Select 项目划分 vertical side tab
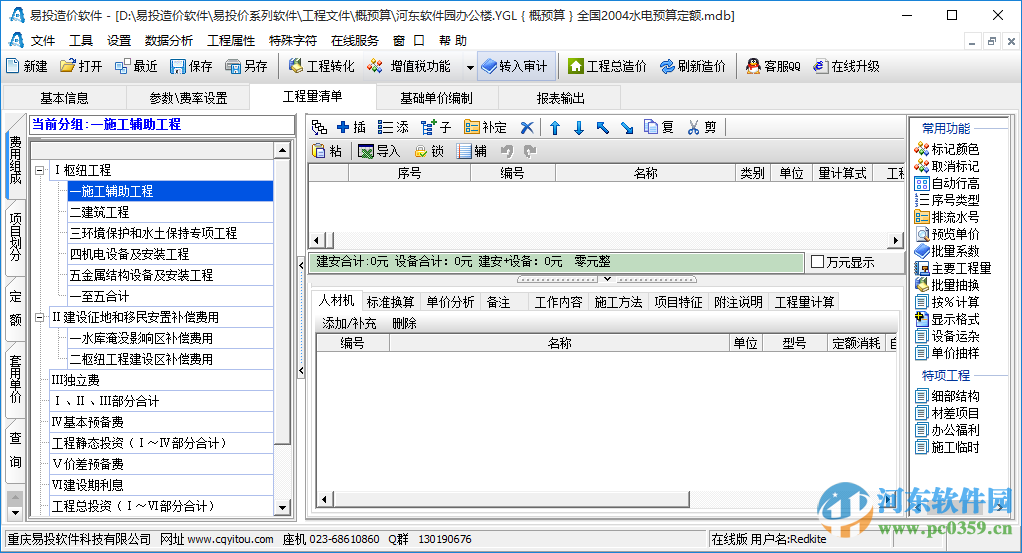Viewport: 1022px width, 553px height. pos(16,237)
